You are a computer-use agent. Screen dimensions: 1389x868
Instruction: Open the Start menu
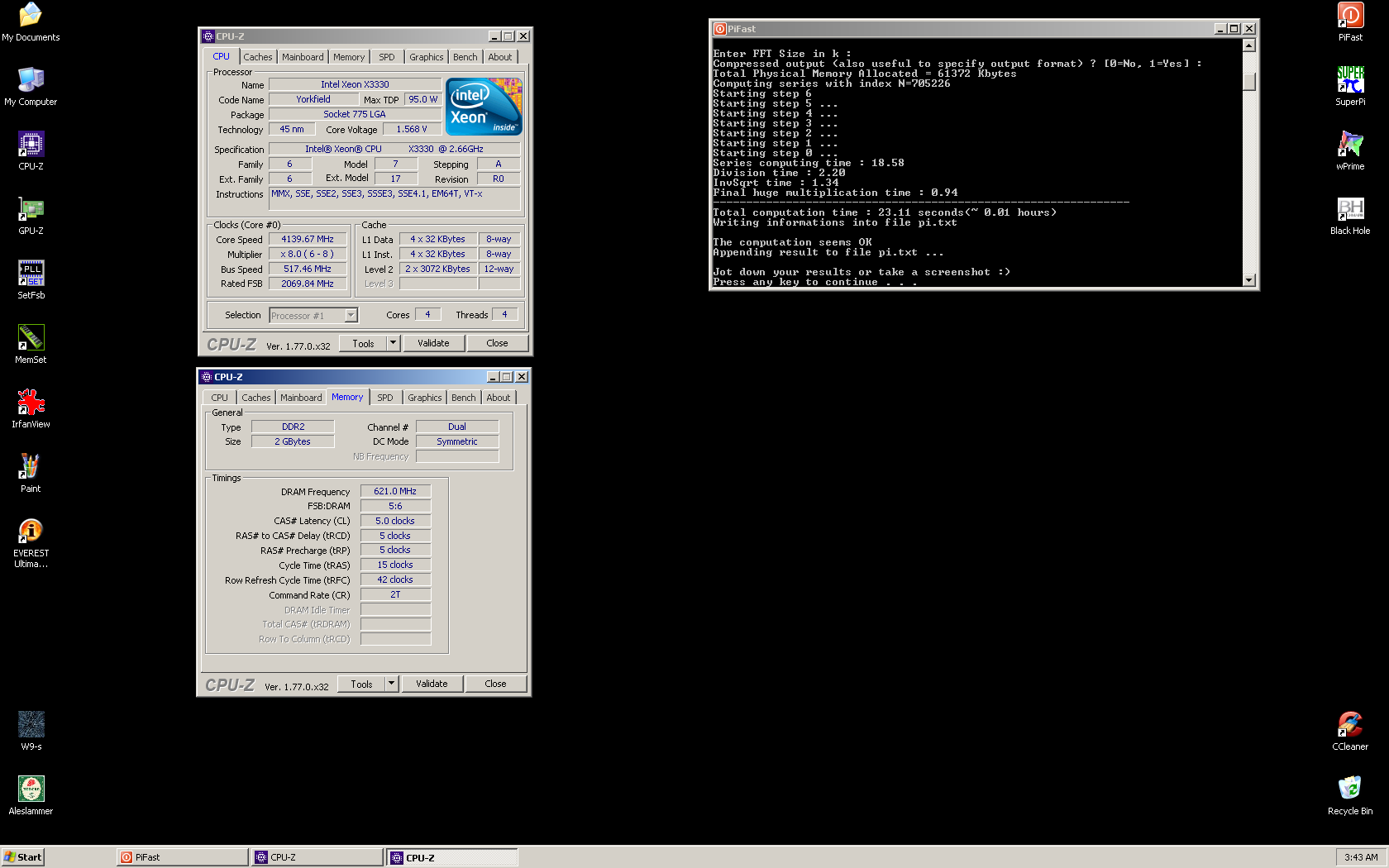(x=22, y=857)
